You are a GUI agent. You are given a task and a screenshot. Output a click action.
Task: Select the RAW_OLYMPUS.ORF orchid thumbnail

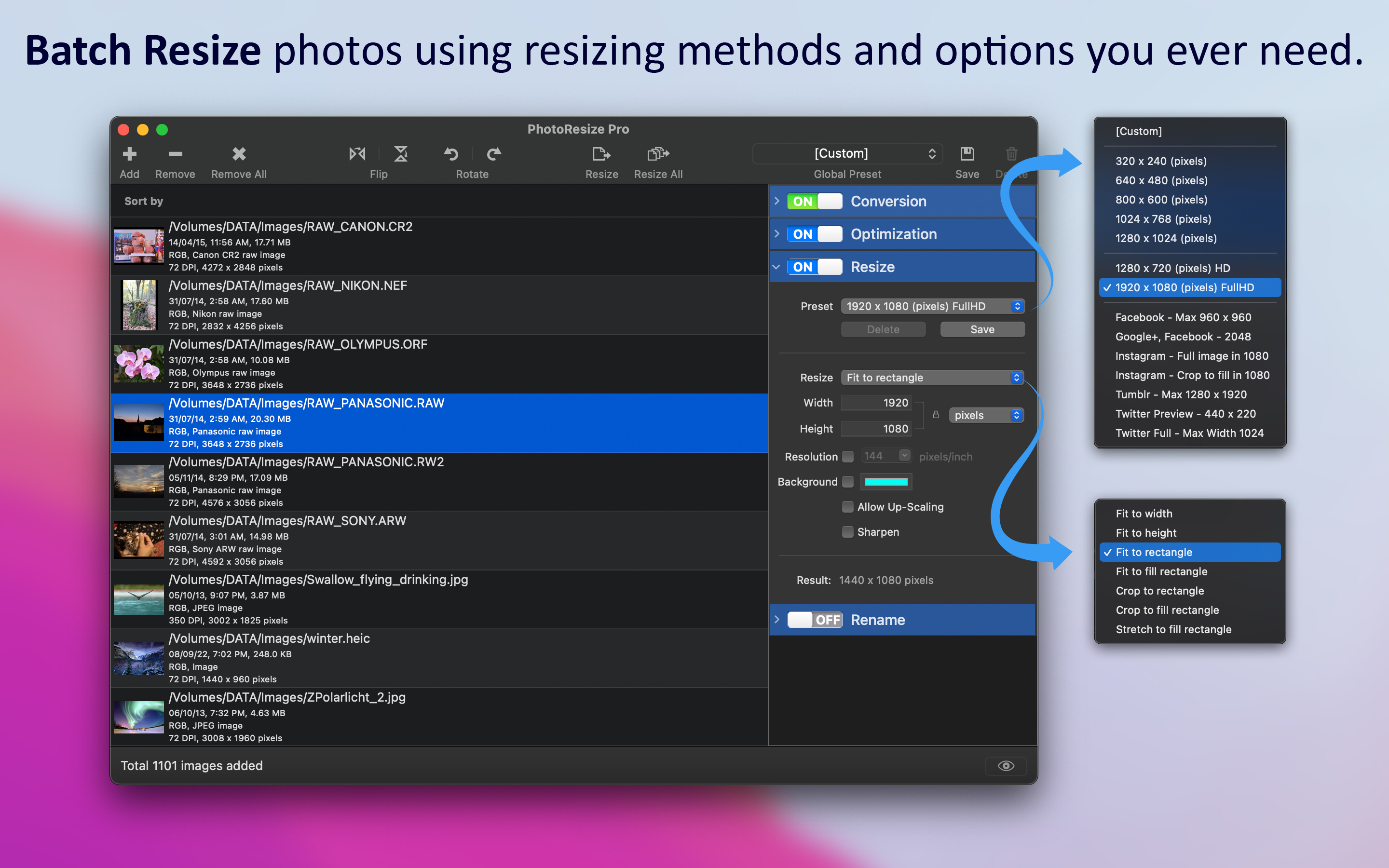point(139,364)
